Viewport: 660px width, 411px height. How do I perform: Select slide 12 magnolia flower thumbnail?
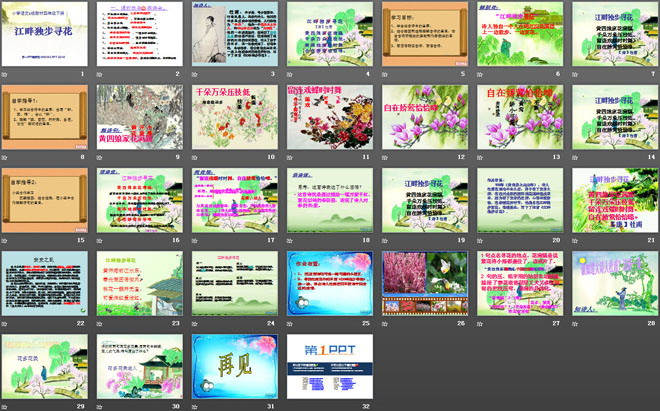425,117
